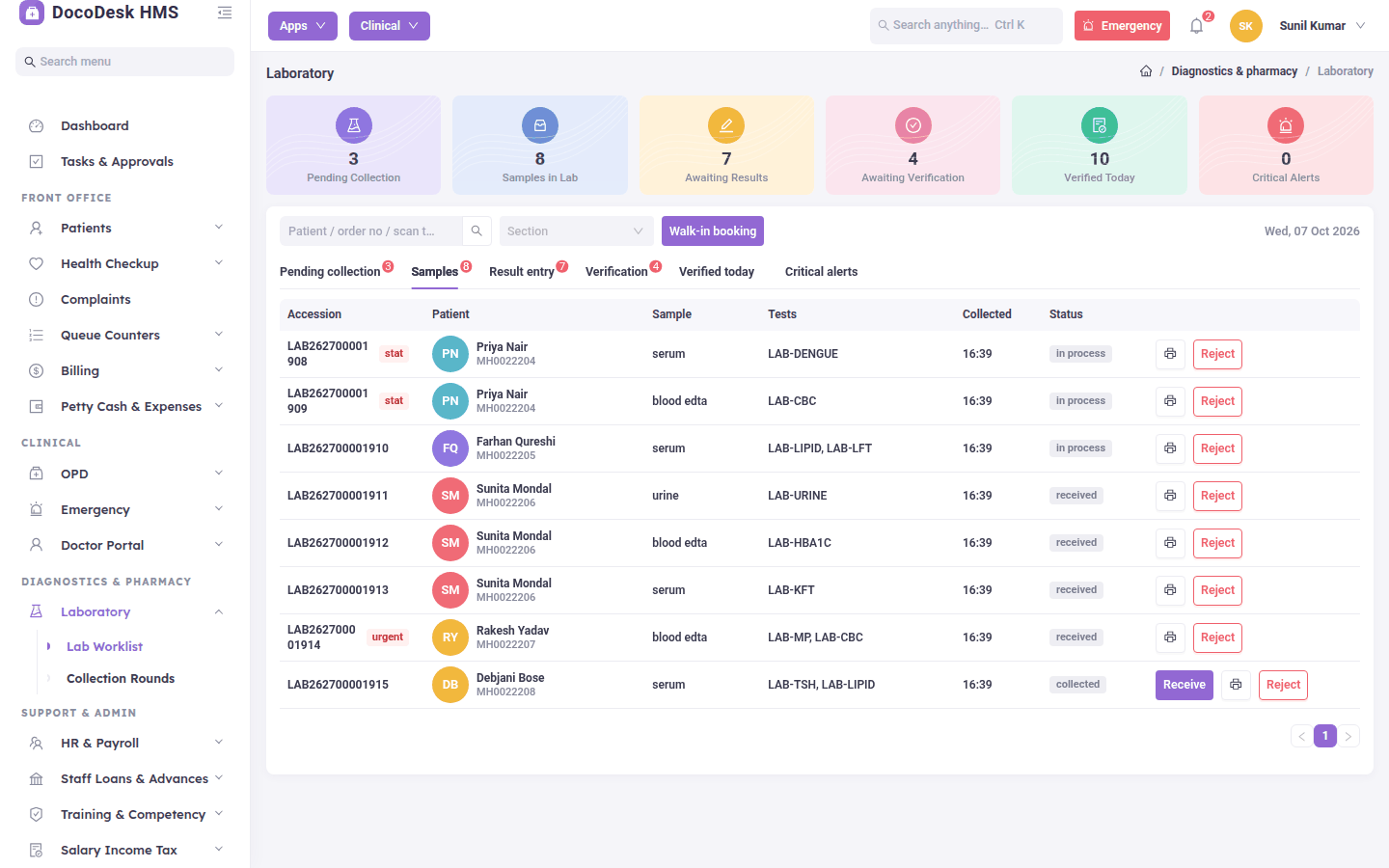The height and width of the screenshot is (868, 1389).
Task: Click the Emergency button in header
Action: coord(1122,26)
